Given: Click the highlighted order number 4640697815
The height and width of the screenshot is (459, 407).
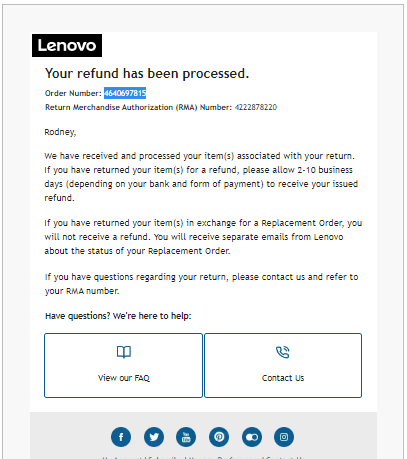Looking at the screenshot, I should pos(125,93).
